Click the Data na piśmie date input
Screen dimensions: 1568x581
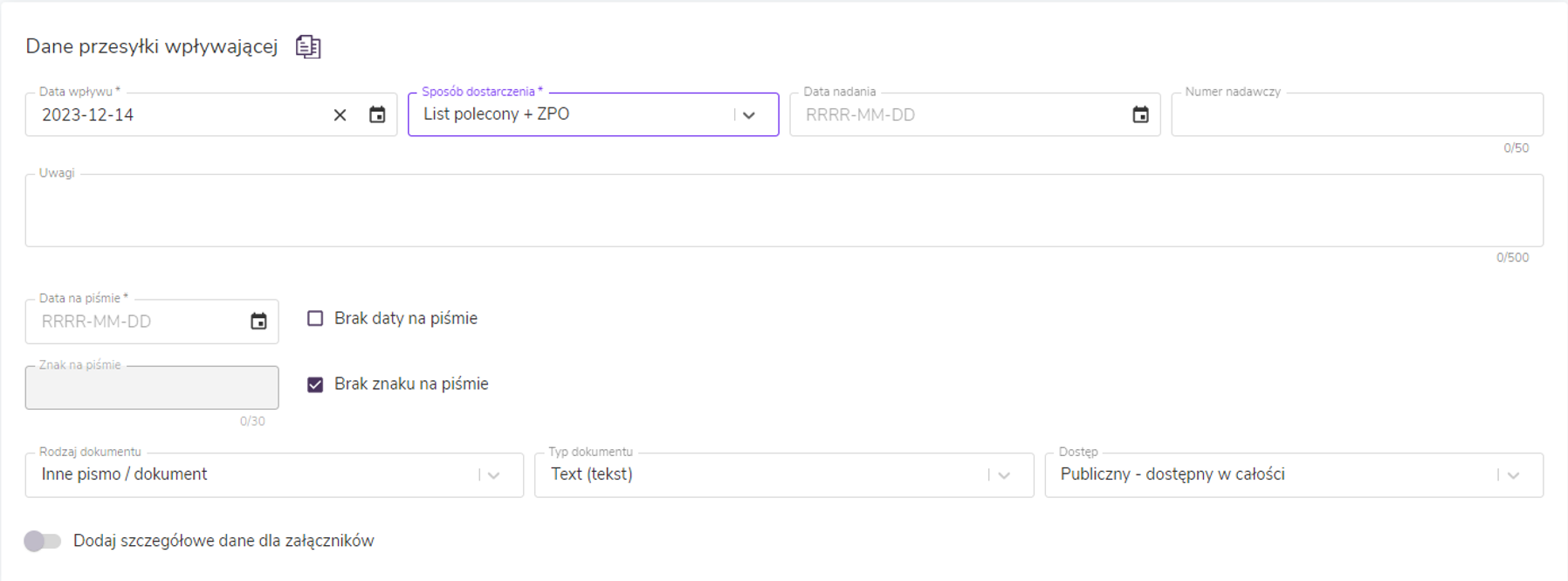click(x=140, y=322)
